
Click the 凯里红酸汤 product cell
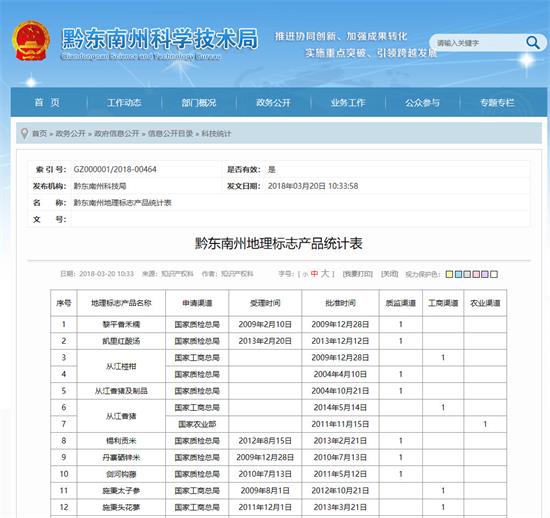(x=121, y=341)
